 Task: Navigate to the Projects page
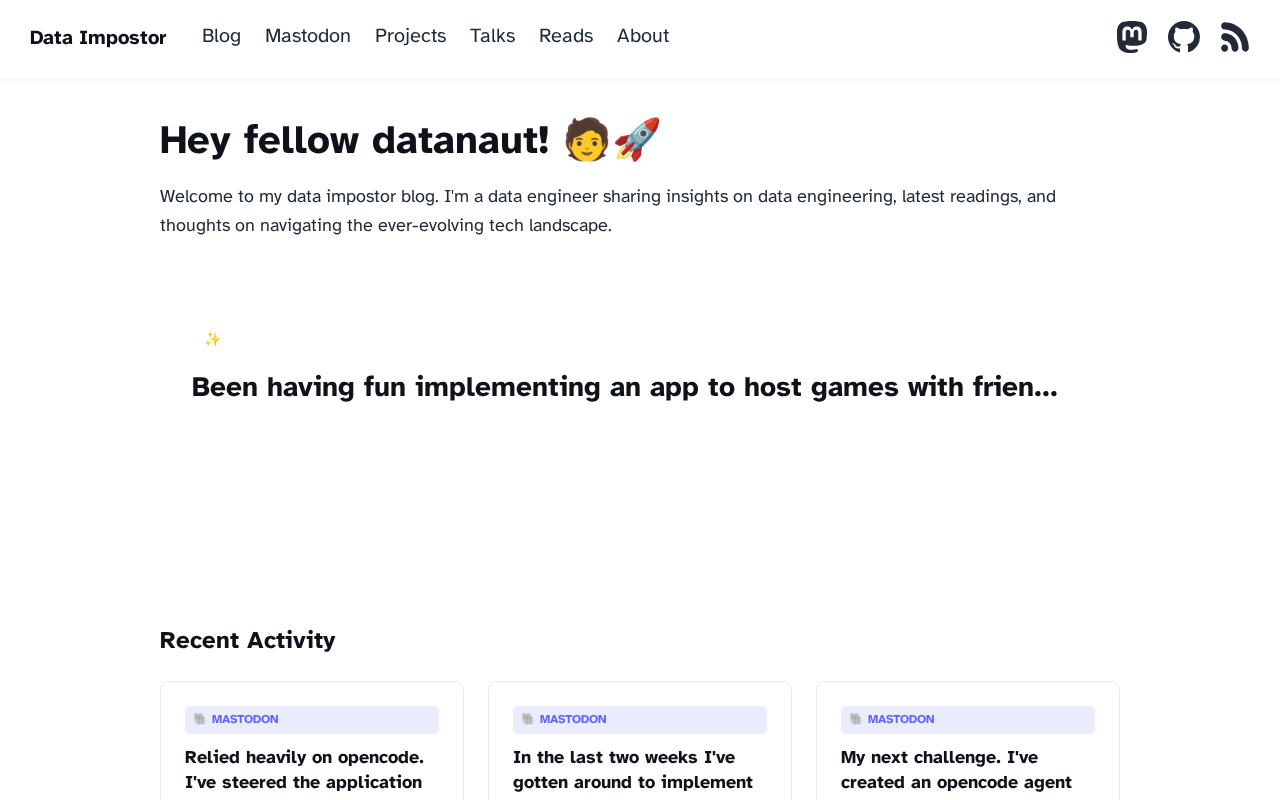pyautogui.click(x=410, y=36)
